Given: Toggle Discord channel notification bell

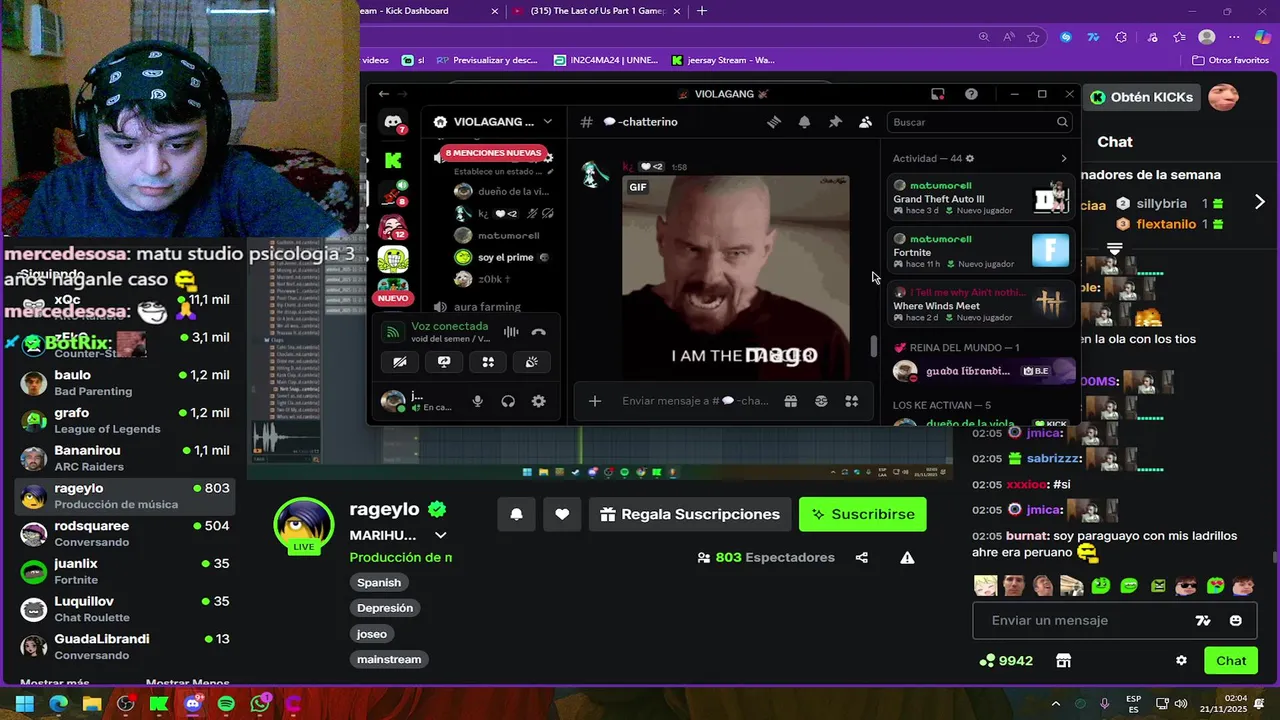Looking at the screenshot, I should click(804, 122).
